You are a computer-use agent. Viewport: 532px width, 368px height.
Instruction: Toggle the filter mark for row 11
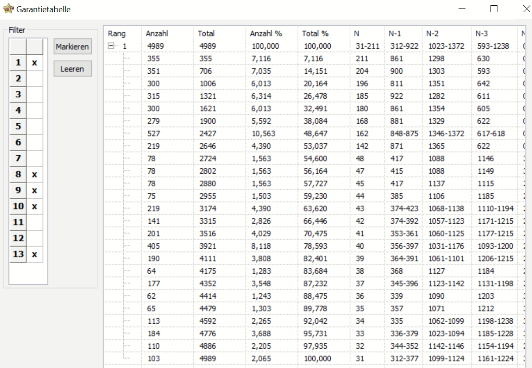[35, 222]
